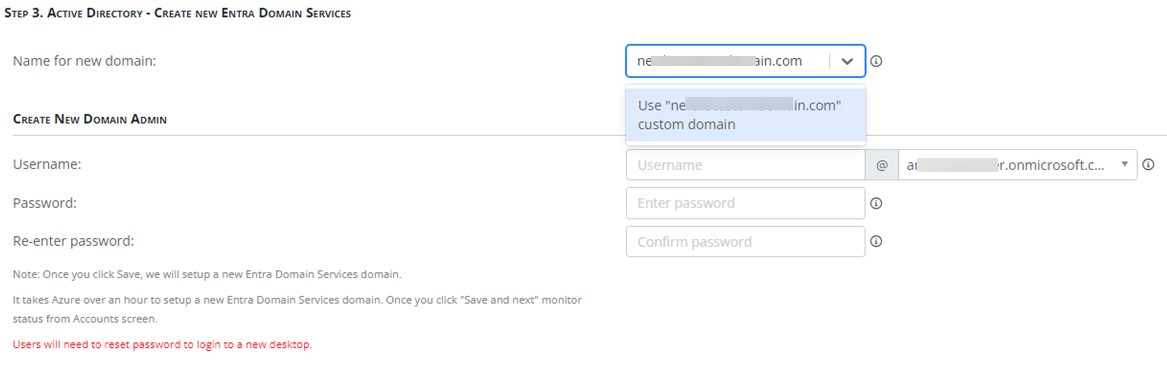Click the "Password:" label text

pyautogui.click(x=45, y=203)
